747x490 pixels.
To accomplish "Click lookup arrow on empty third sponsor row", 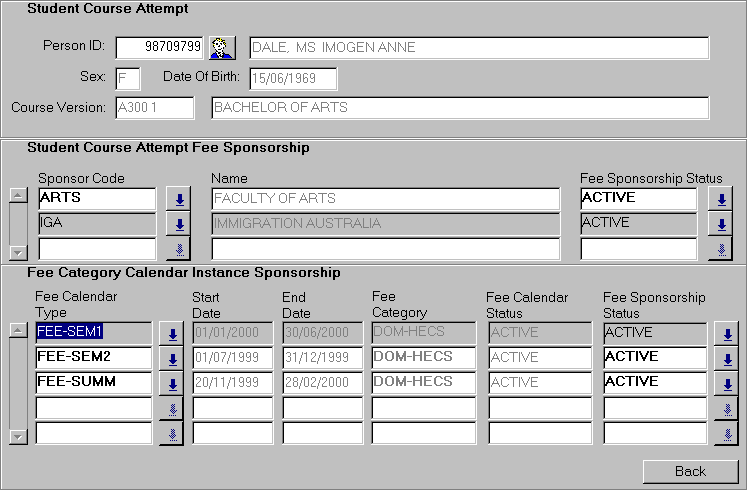I will [179, 249].
